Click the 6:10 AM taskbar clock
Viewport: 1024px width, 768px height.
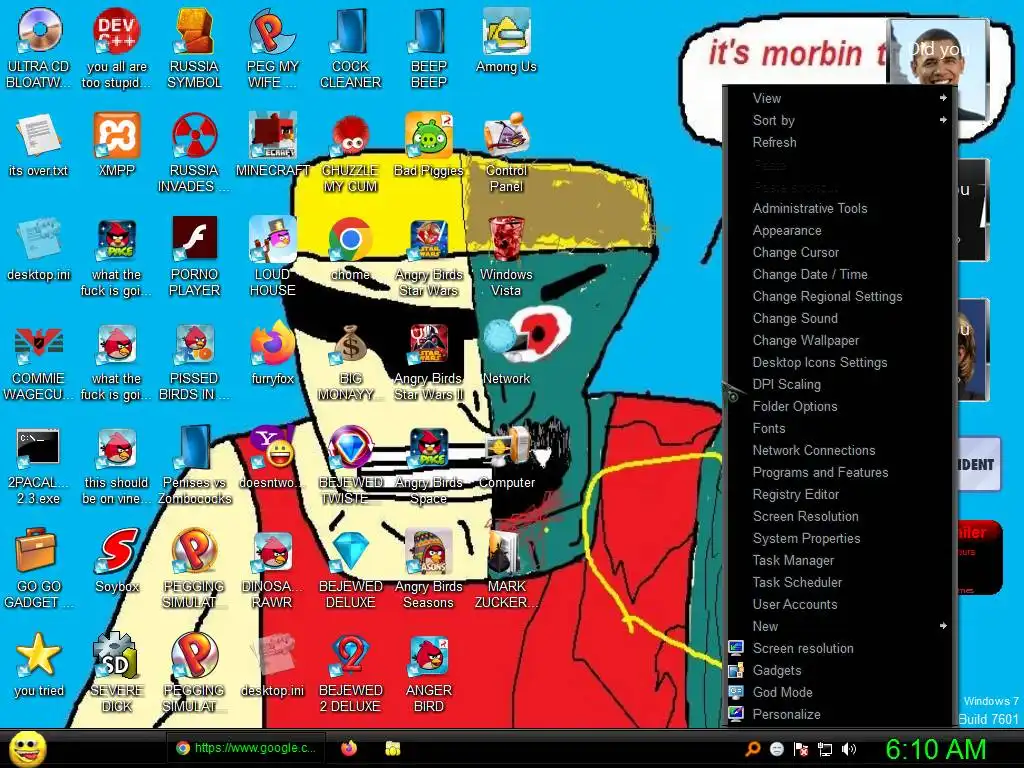click(x=936, y=749)
